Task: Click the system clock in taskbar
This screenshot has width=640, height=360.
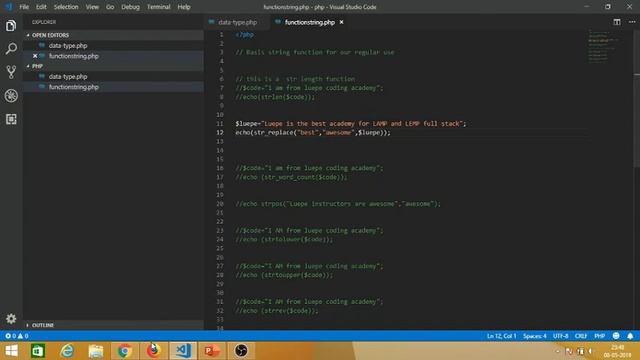Action: (x=618, y=351)
